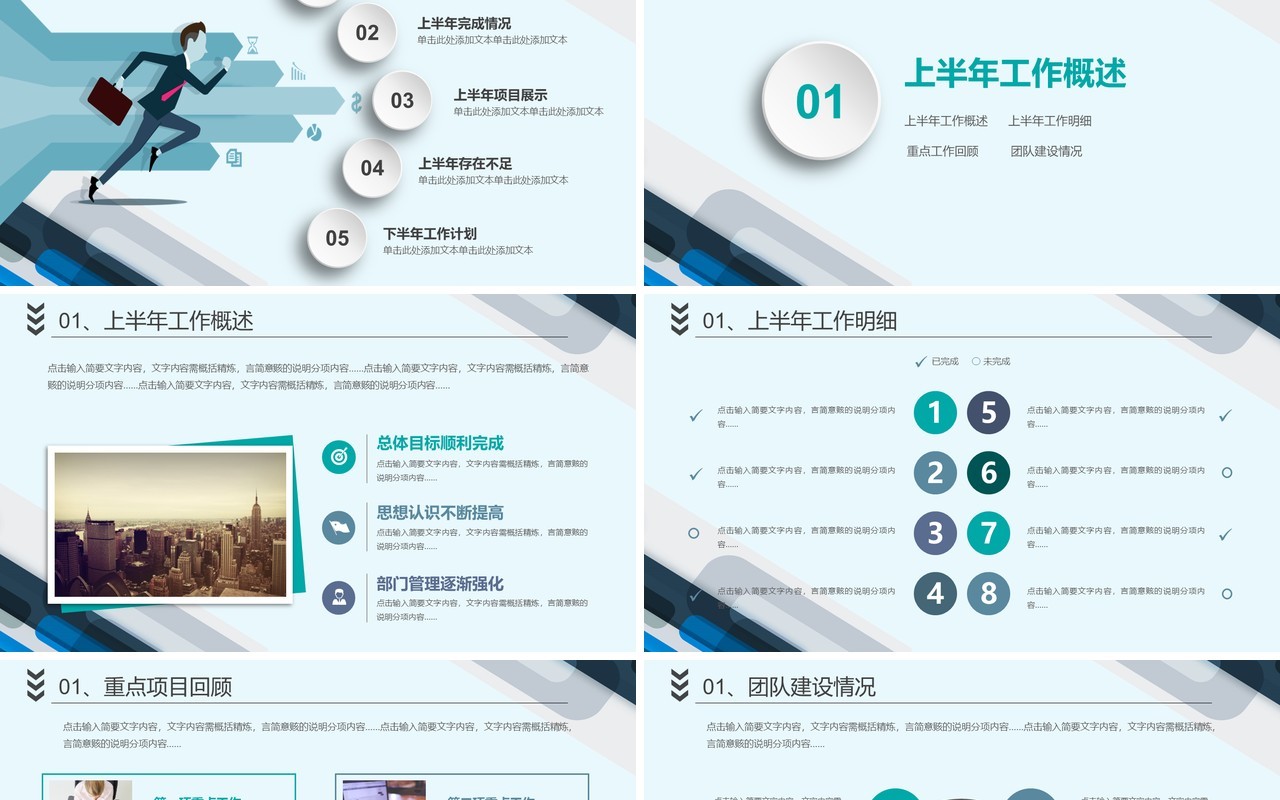The height and width of the screenshot is (800, 1280).
Task: Click the empty circle in the row of circle 3
Action: click(694, 533)
